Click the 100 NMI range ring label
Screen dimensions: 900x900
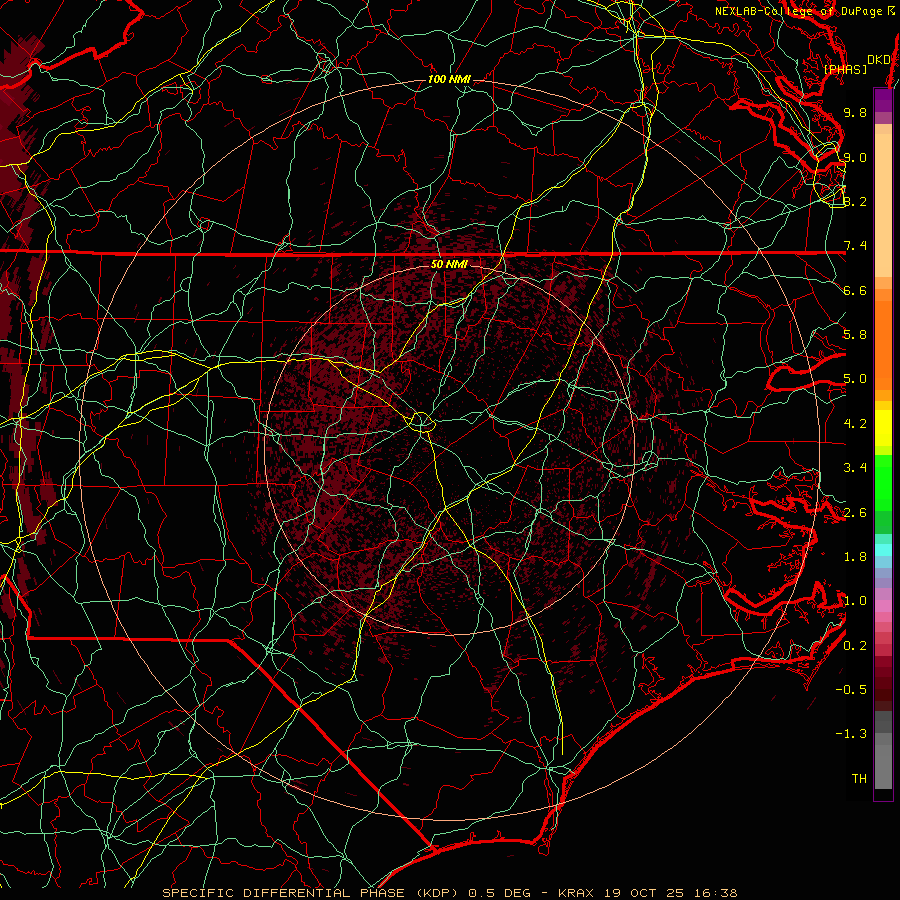pyautogui.click(x=449, y=79)
